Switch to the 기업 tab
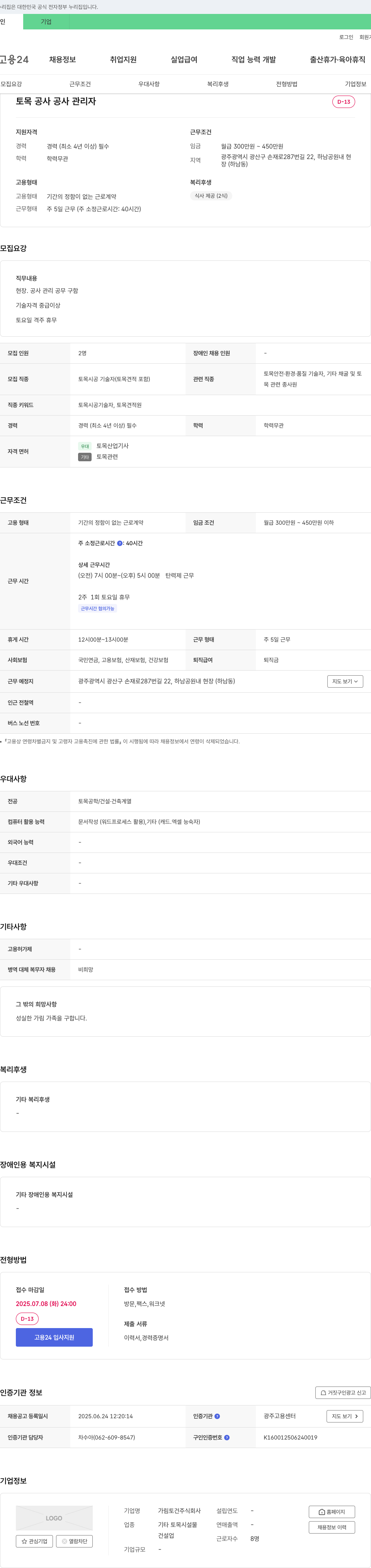The image size is (371, 1568). tap(46, 22)
